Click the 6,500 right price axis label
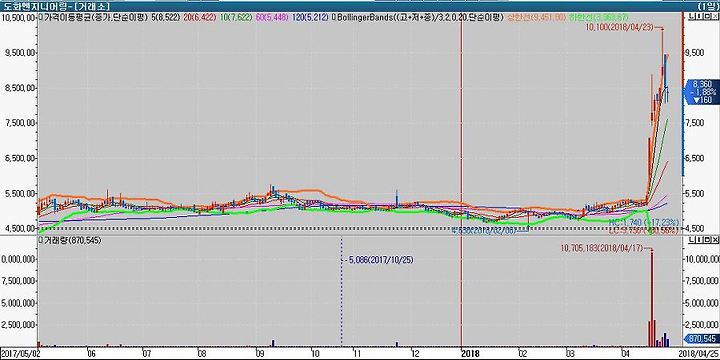The width and height of the screenshot is (720, 360). (695, 158)
